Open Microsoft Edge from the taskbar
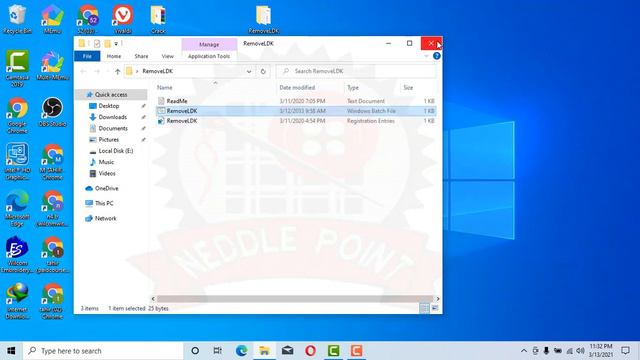640x360 pixels. pos(241,351)
